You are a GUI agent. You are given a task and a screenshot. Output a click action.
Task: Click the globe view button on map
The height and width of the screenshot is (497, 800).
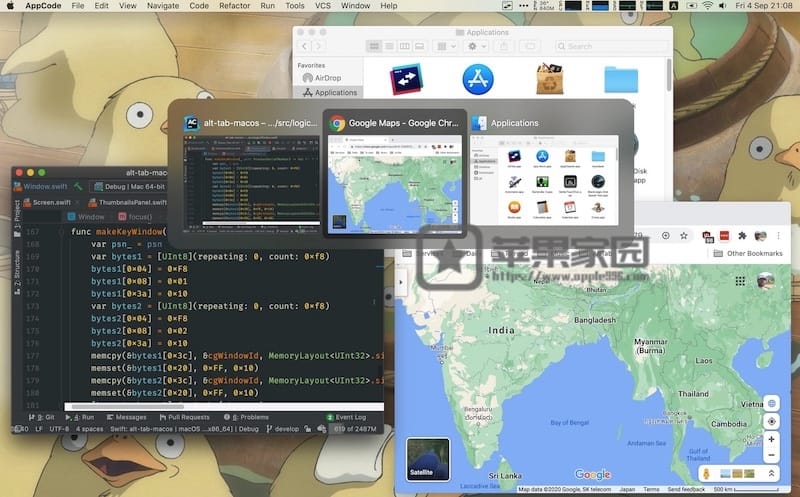771,403
